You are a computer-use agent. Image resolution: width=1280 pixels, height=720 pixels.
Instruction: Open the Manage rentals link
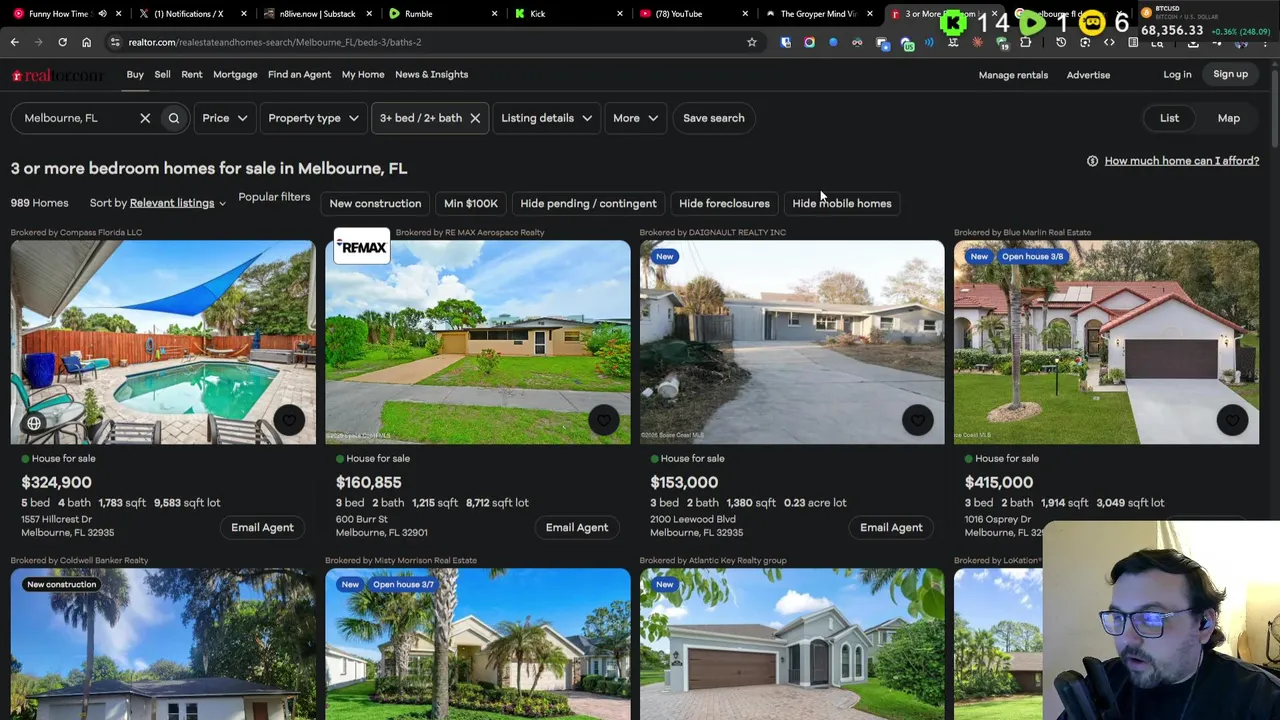[1013, 75]
